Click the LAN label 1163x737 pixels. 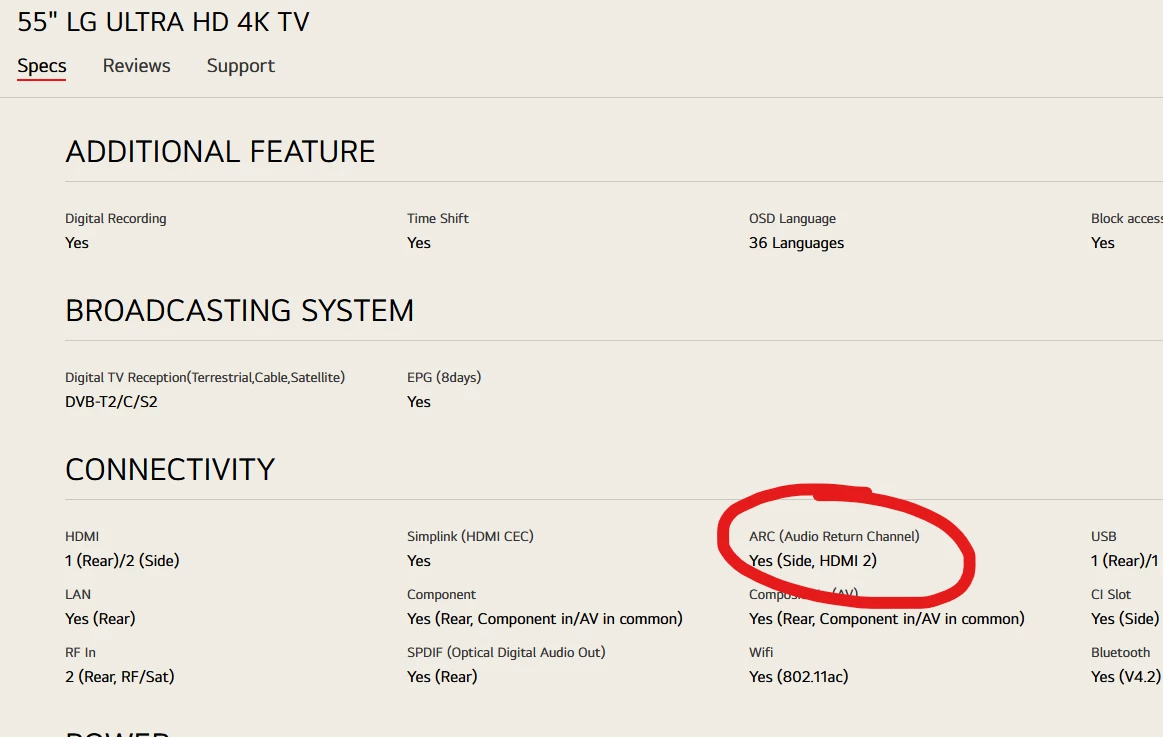point(78,595)
